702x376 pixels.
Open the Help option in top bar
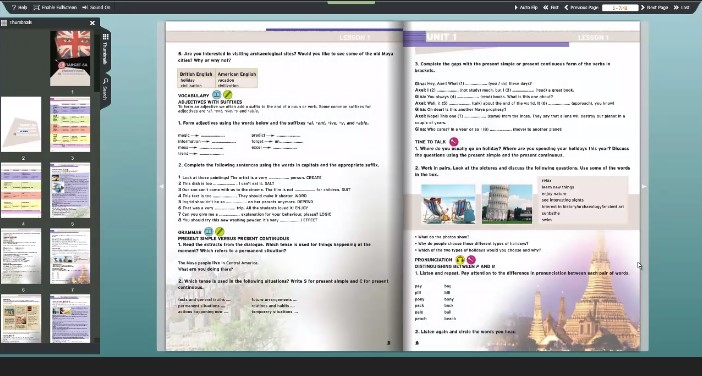pyautogui.click(x=20, y=8)
